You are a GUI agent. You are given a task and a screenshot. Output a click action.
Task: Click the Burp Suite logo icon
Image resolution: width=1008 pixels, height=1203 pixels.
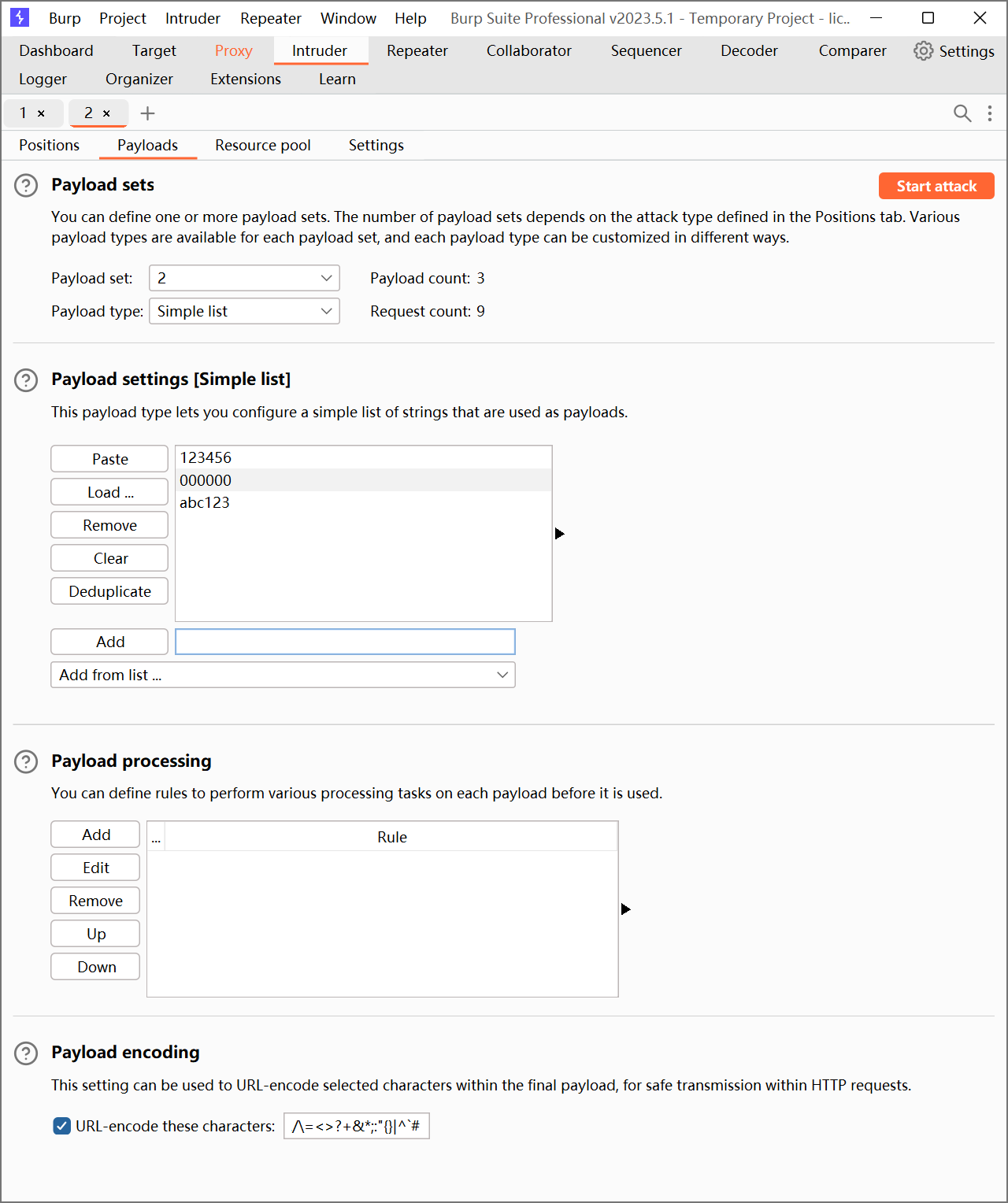click(x=20, y=17)
